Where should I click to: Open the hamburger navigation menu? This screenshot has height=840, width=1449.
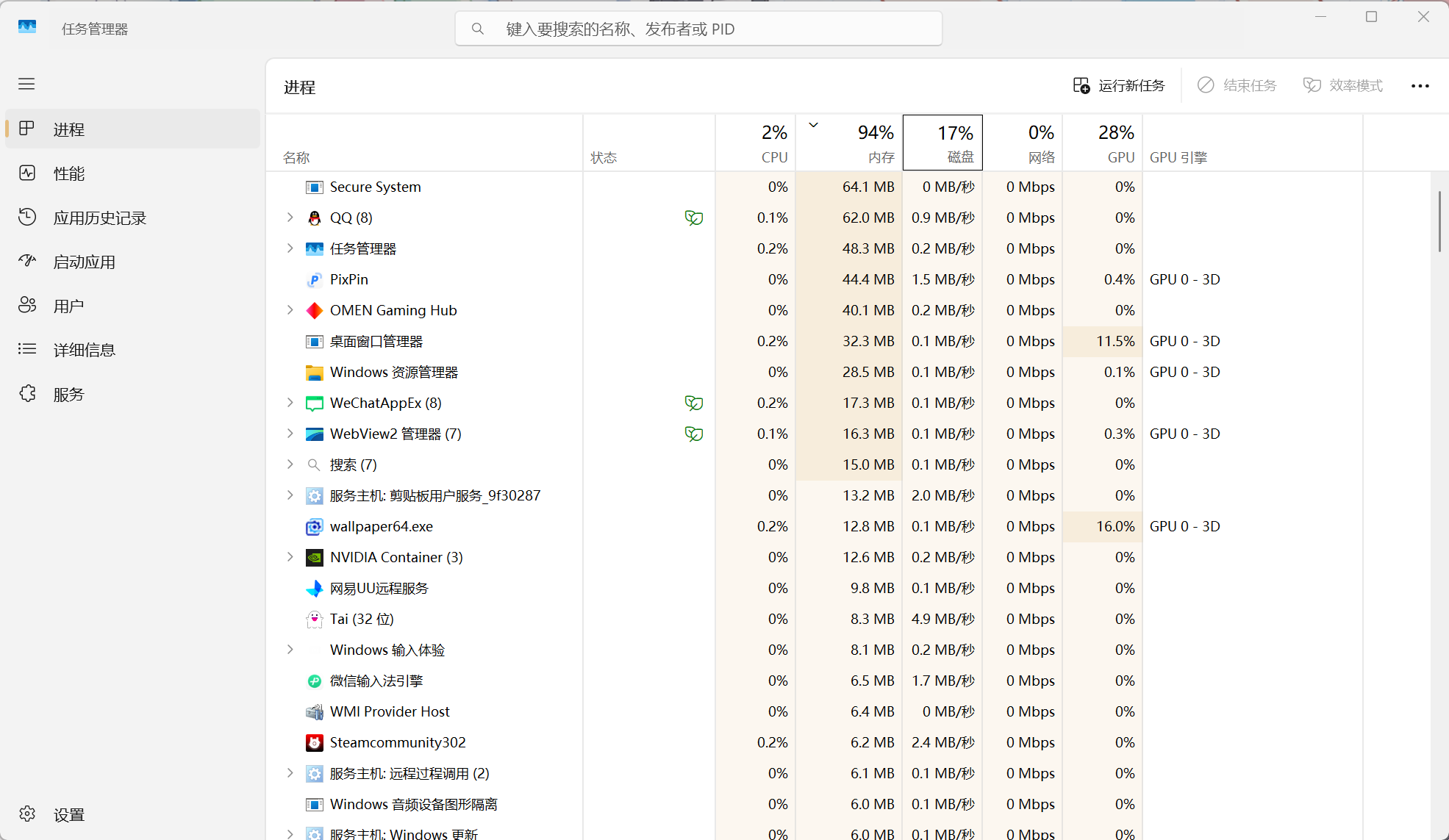point(26,84)
